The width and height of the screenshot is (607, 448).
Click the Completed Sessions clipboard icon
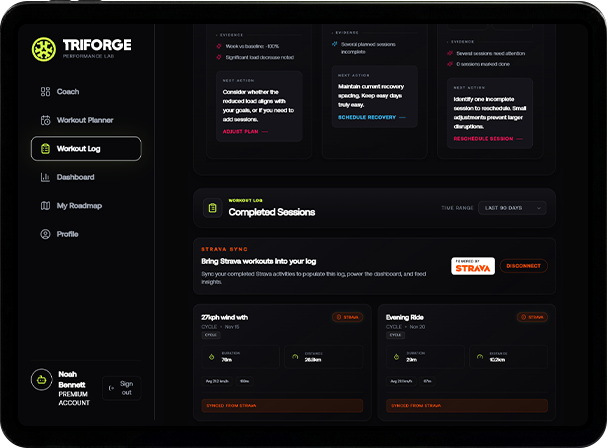[212, 208]
